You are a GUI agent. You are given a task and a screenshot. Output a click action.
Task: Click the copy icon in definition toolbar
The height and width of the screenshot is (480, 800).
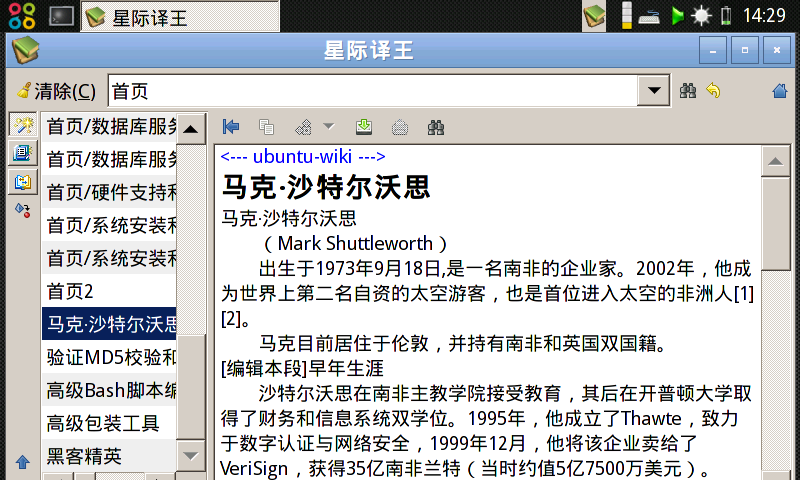click(x=266, y=127)
